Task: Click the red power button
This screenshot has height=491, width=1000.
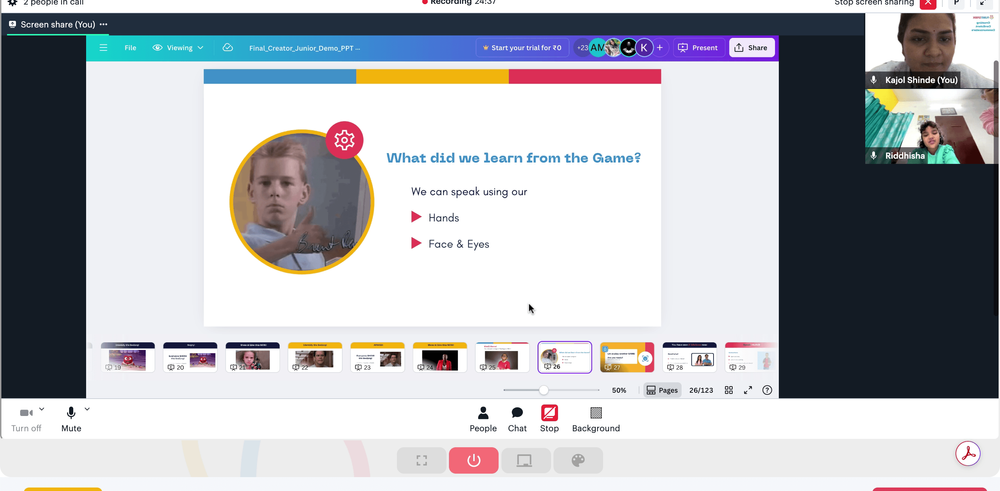Action: 473,460
